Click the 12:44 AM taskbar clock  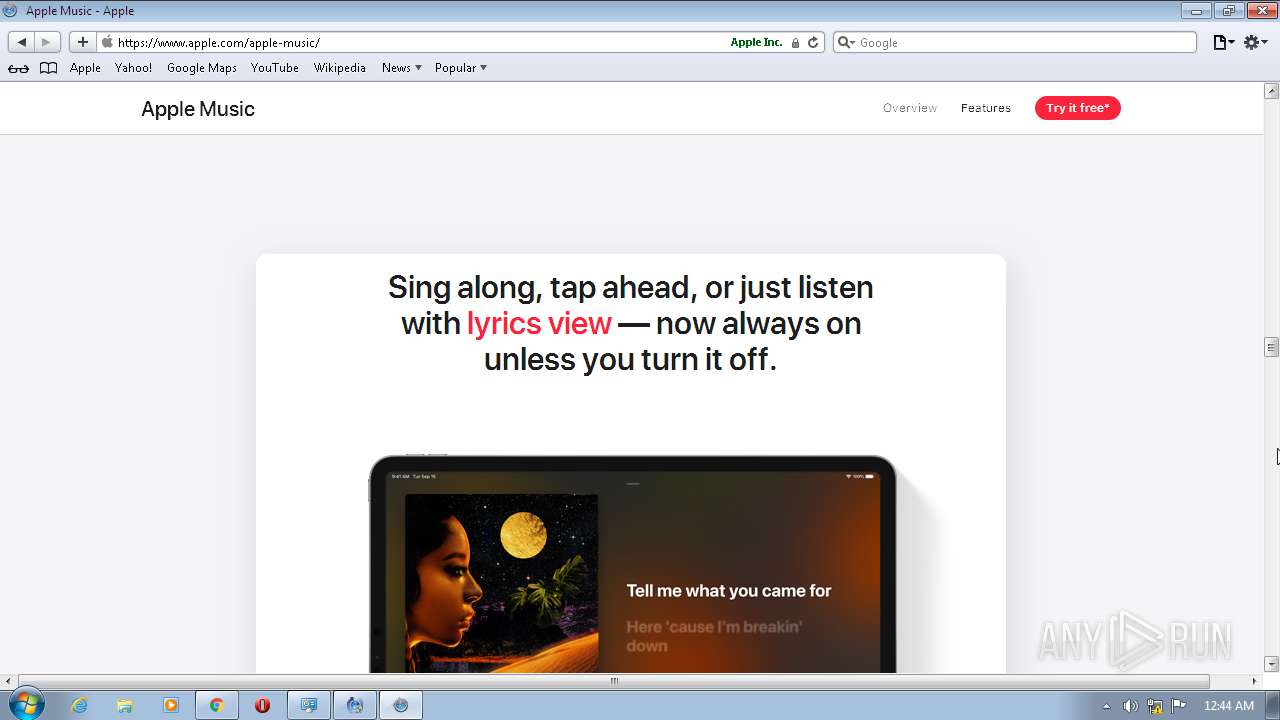pos(1229,706)
